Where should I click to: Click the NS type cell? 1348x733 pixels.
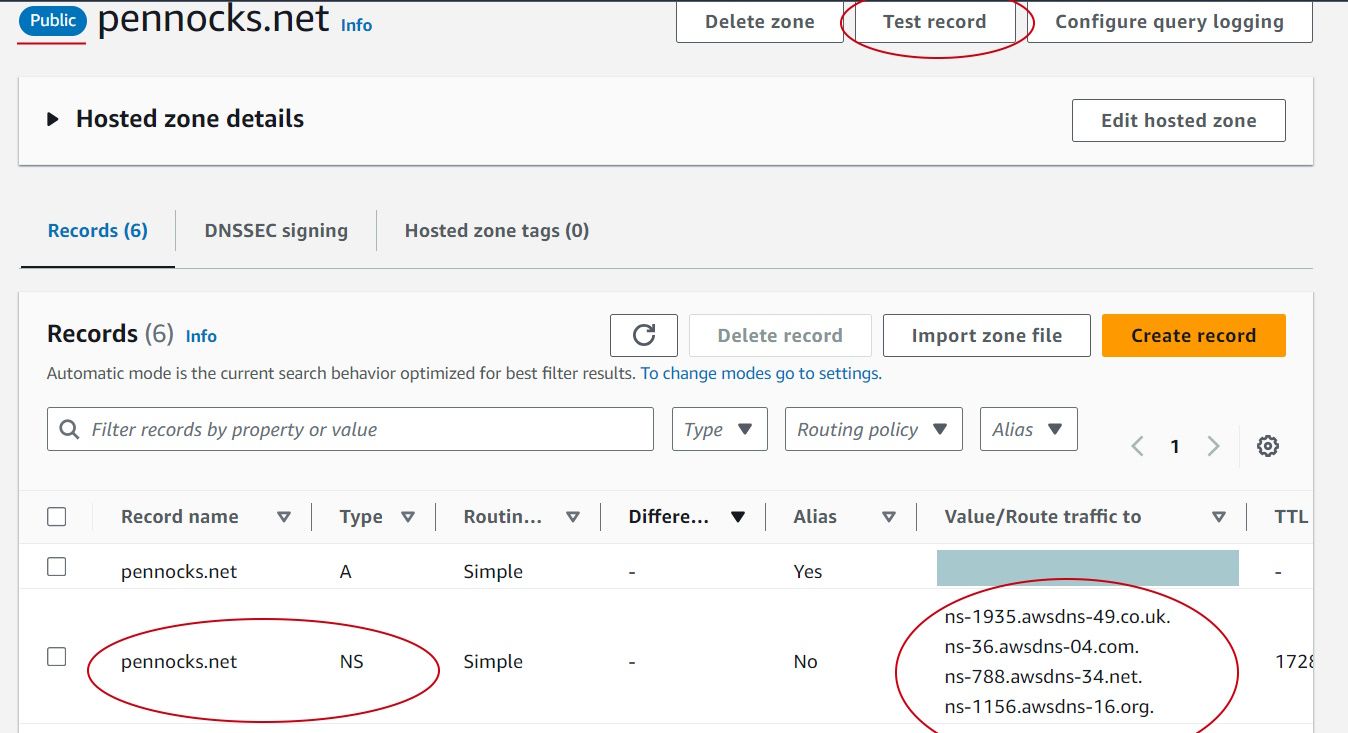[x=351, y=662]
